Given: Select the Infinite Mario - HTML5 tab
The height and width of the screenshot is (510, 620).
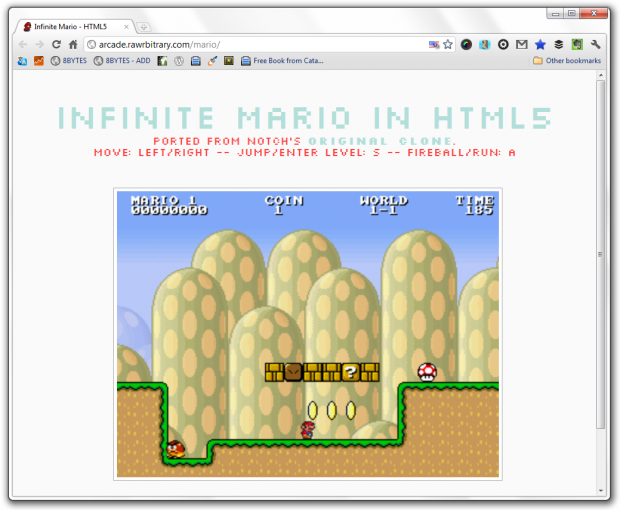Looking at the screenshot, I should click(x=70, y=27).
